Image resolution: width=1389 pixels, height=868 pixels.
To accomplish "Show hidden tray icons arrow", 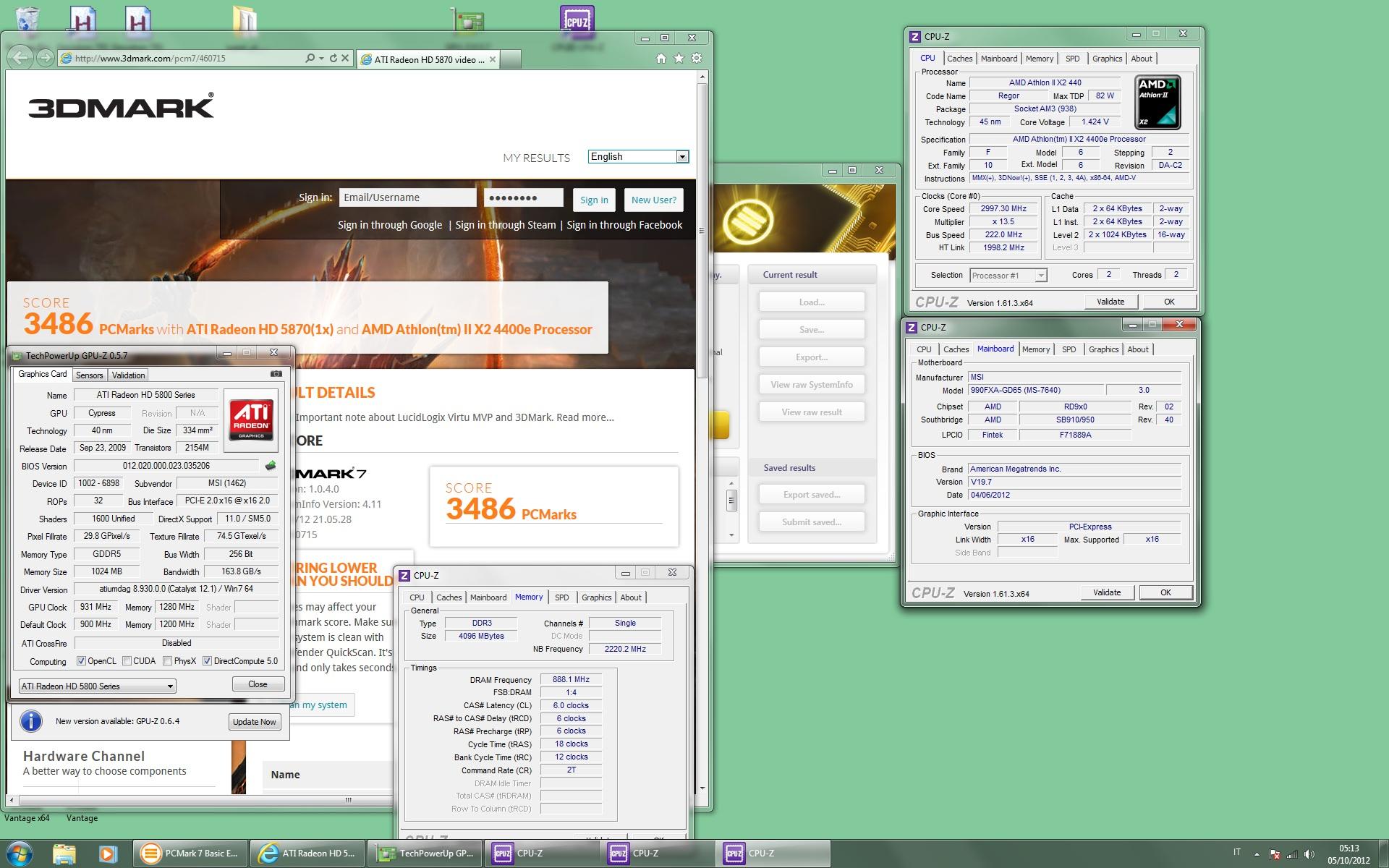I will coord(1257,854).
